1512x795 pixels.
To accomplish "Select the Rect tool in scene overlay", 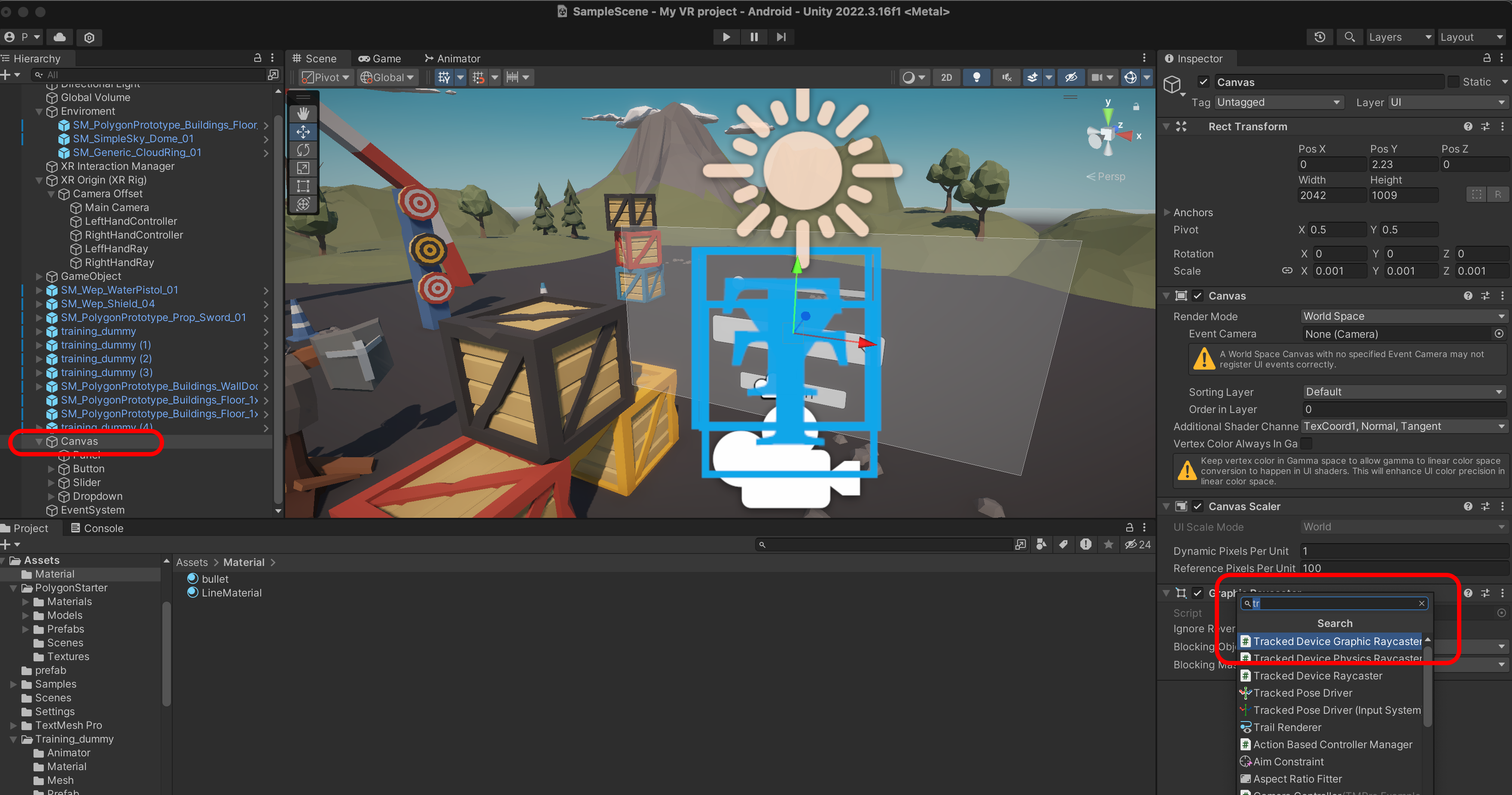I will coord(303,186).
